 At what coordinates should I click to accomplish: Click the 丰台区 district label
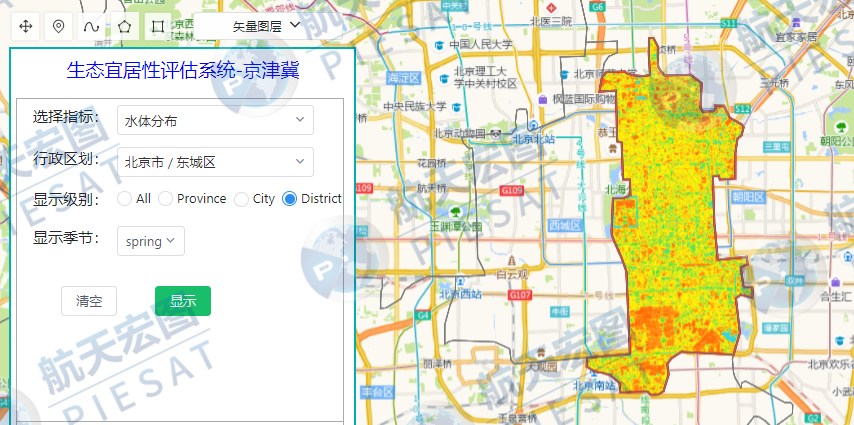click(377, 391)
